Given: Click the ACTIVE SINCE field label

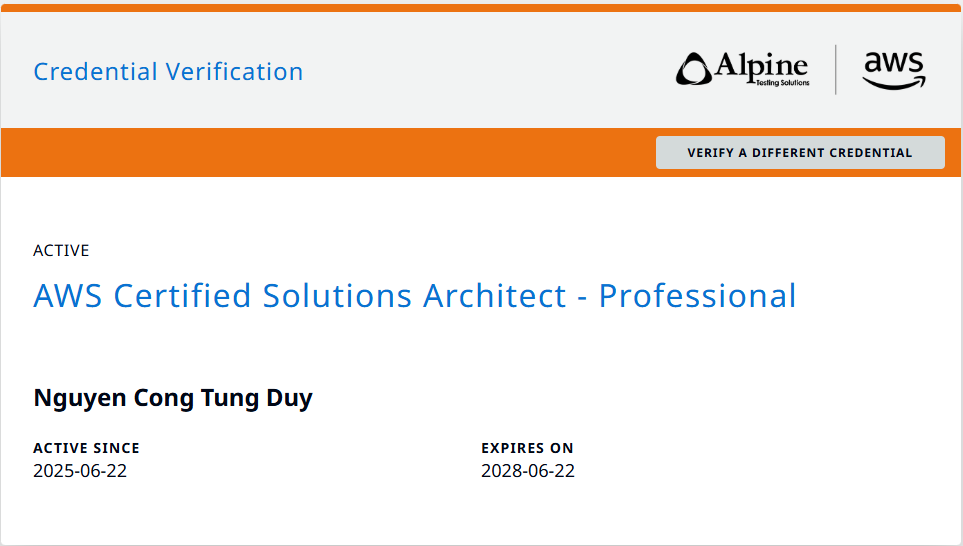Looking at the screenshot, I should 86,448.
